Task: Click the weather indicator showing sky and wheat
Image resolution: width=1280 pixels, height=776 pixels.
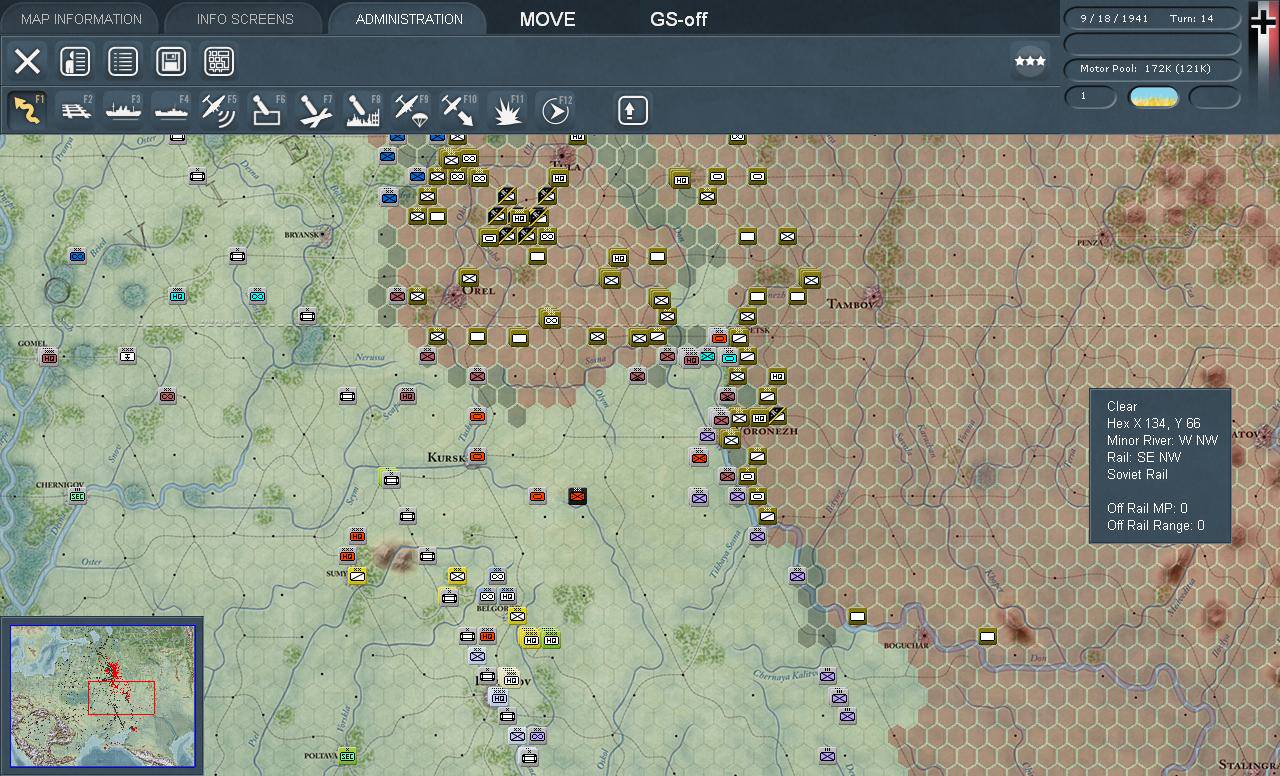Action: coord(1153,97)
